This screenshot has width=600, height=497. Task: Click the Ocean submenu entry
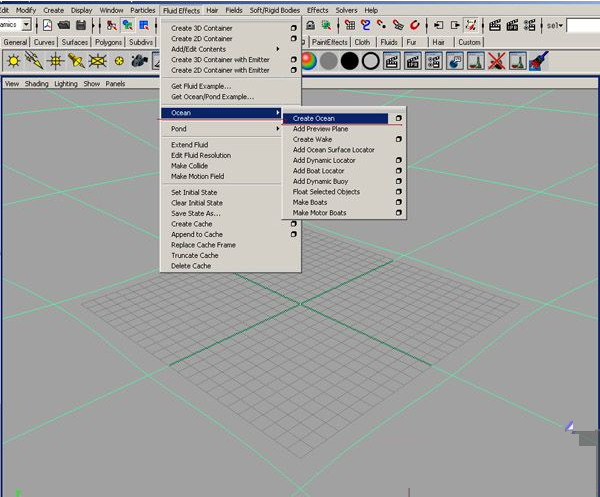(x=221, y=113)
